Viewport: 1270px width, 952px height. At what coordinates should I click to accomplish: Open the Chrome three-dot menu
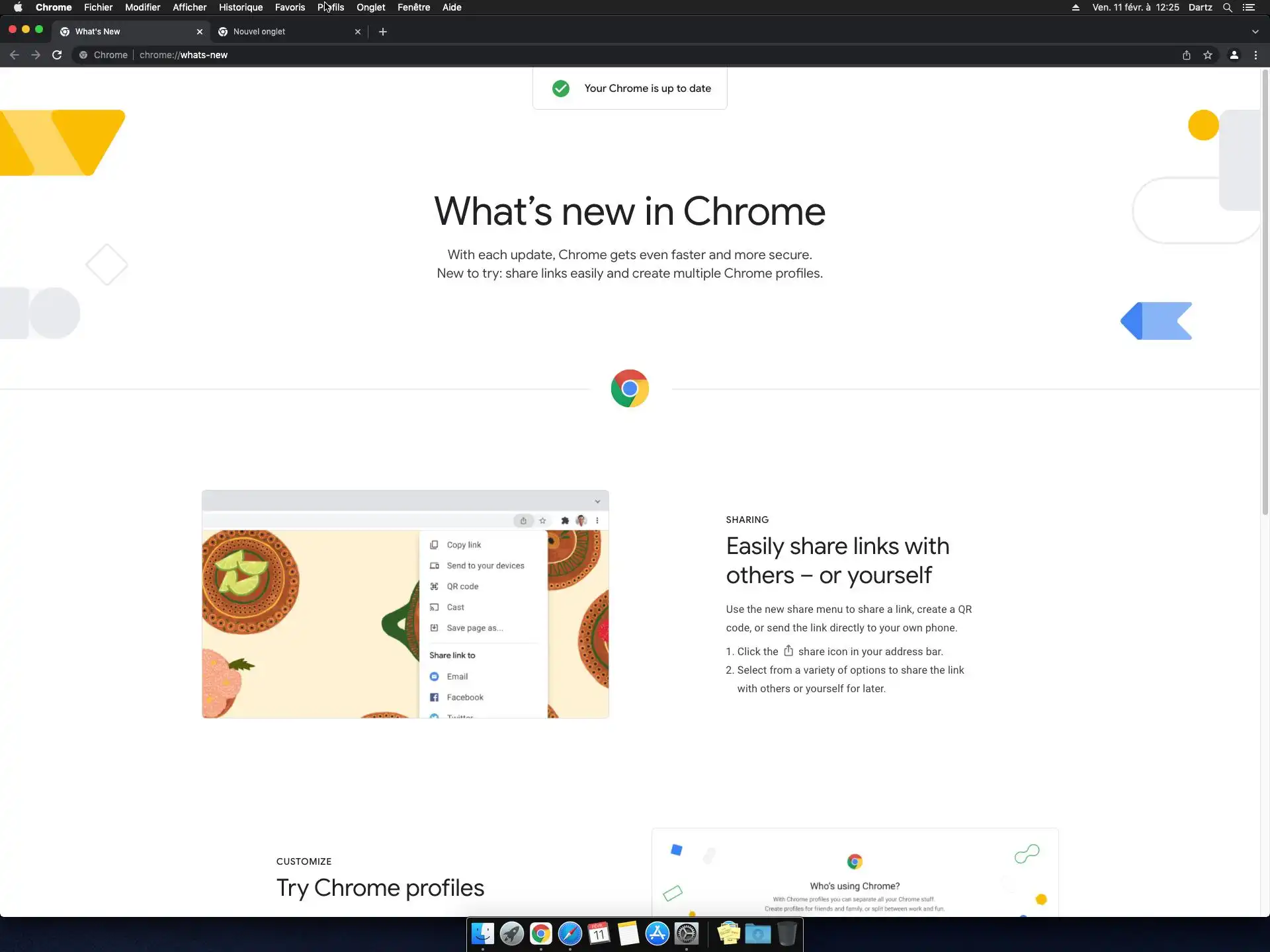(1255, 55)
